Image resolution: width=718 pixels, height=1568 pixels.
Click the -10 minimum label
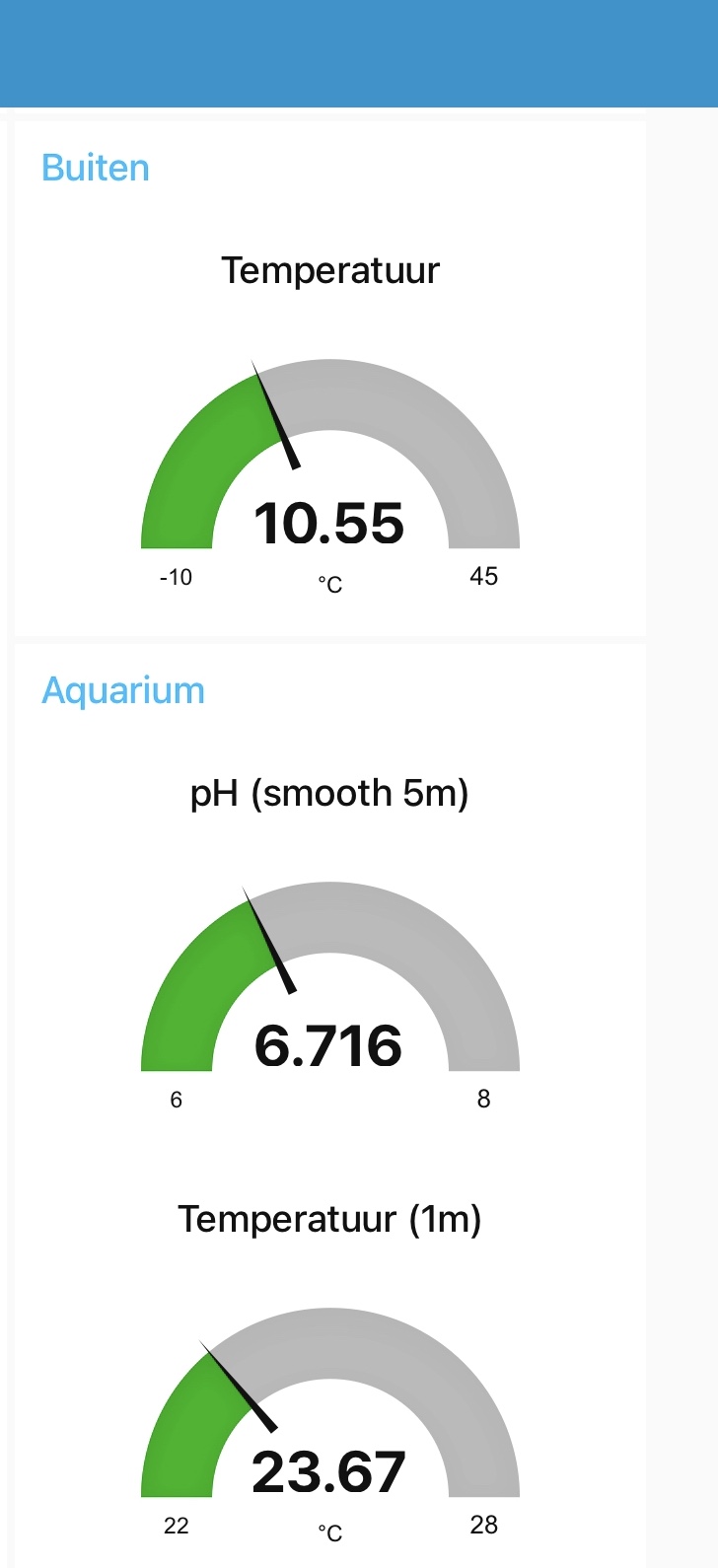coord(176,577)
